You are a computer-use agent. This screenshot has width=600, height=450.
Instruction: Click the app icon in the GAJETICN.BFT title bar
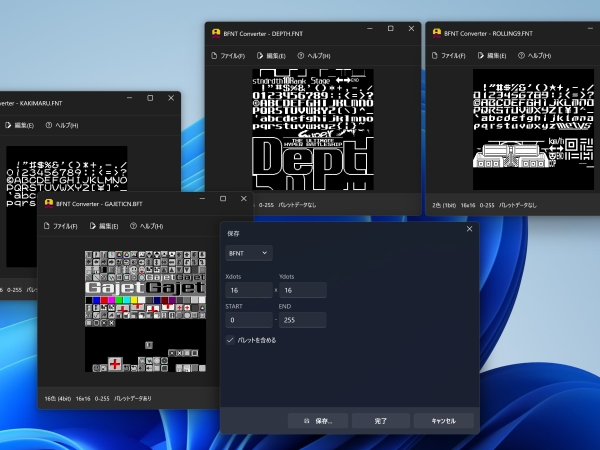(x=49, y=204)
